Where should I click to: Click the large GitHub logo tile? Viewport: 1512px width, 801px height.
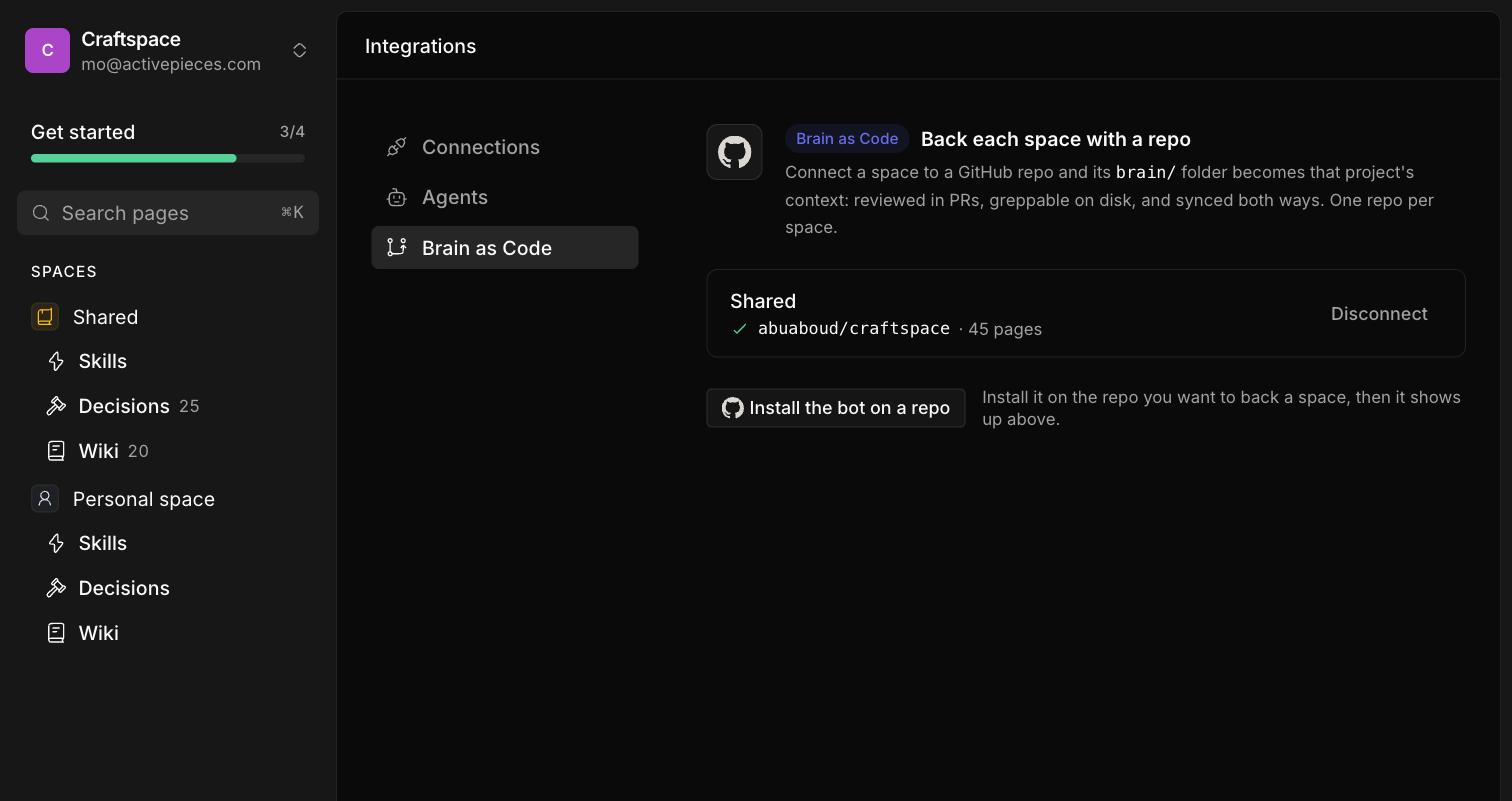(734, 152)
